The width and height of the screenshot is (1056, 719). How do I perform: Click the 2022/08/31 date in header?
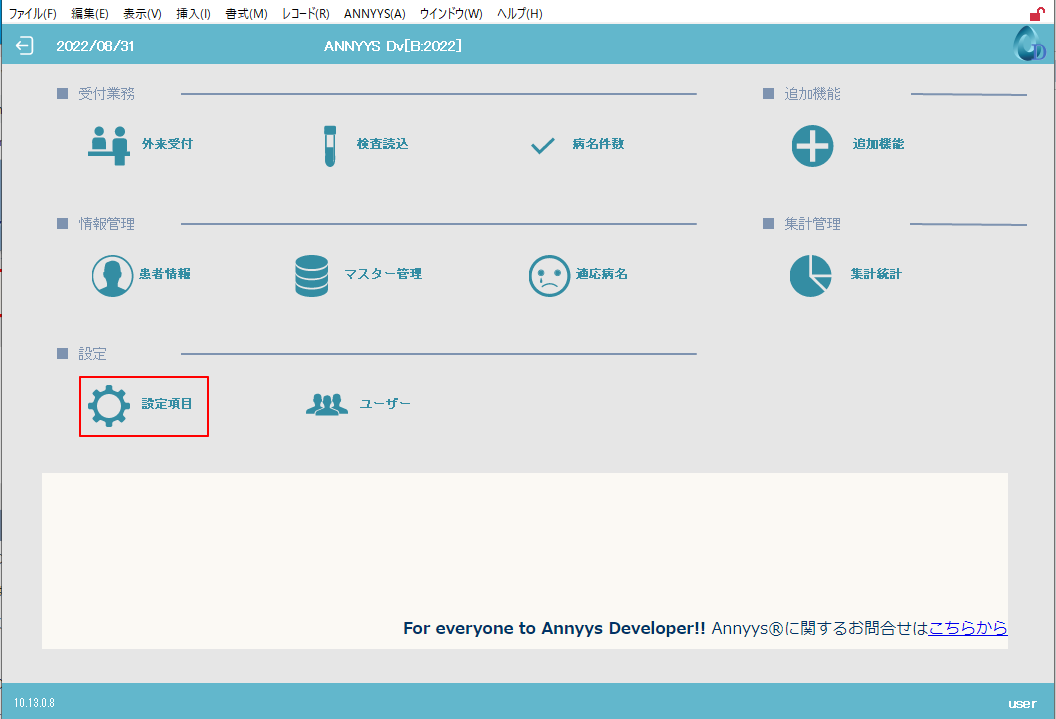pos(95,46)
